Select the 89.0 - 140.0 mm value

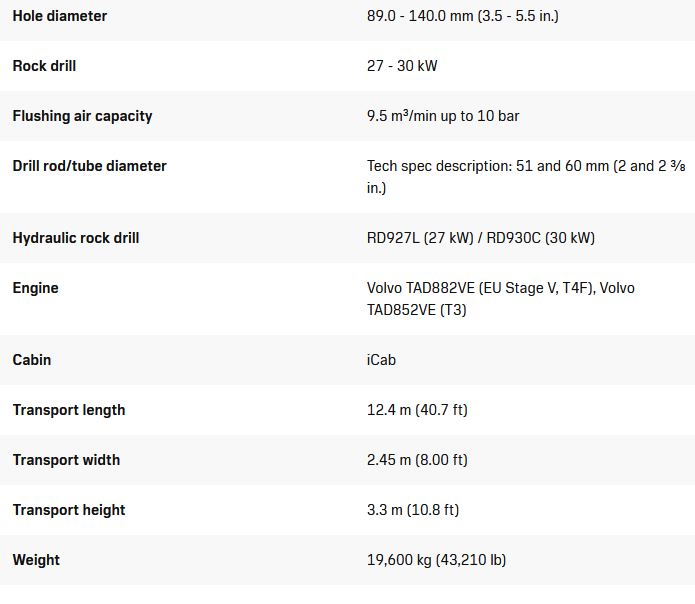[463, 16]
